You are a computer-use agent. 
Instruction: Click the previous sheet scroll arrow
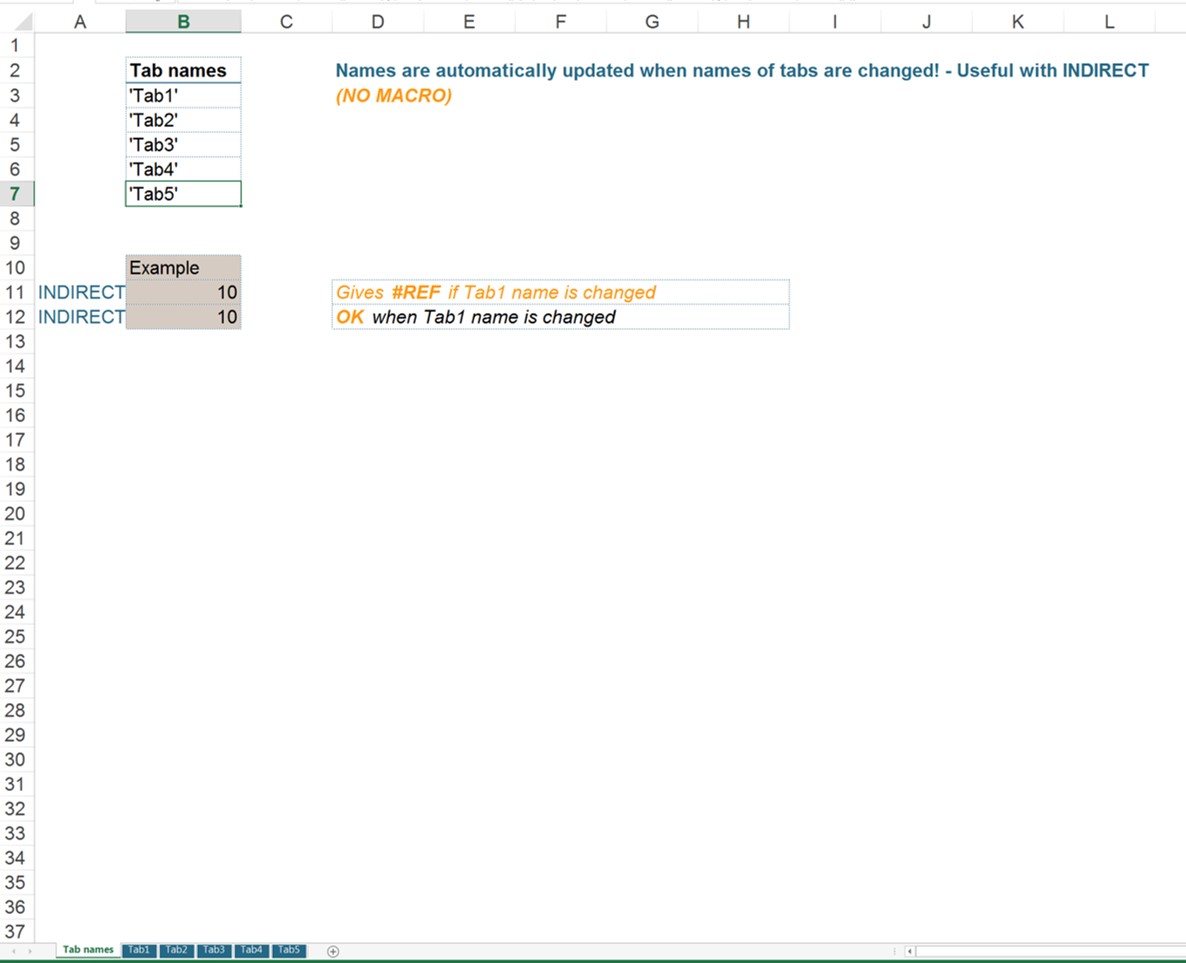pyautogui.click(x=14, y=951)
